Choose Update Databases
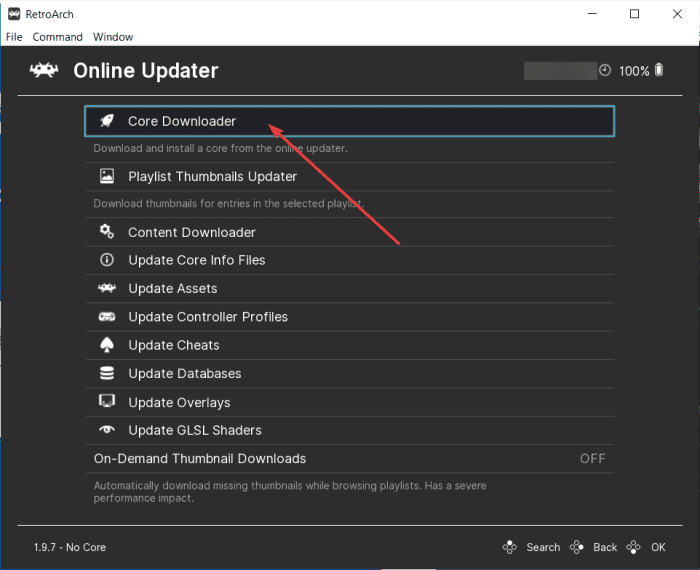700x570 pixels. [x=350, y=373]
